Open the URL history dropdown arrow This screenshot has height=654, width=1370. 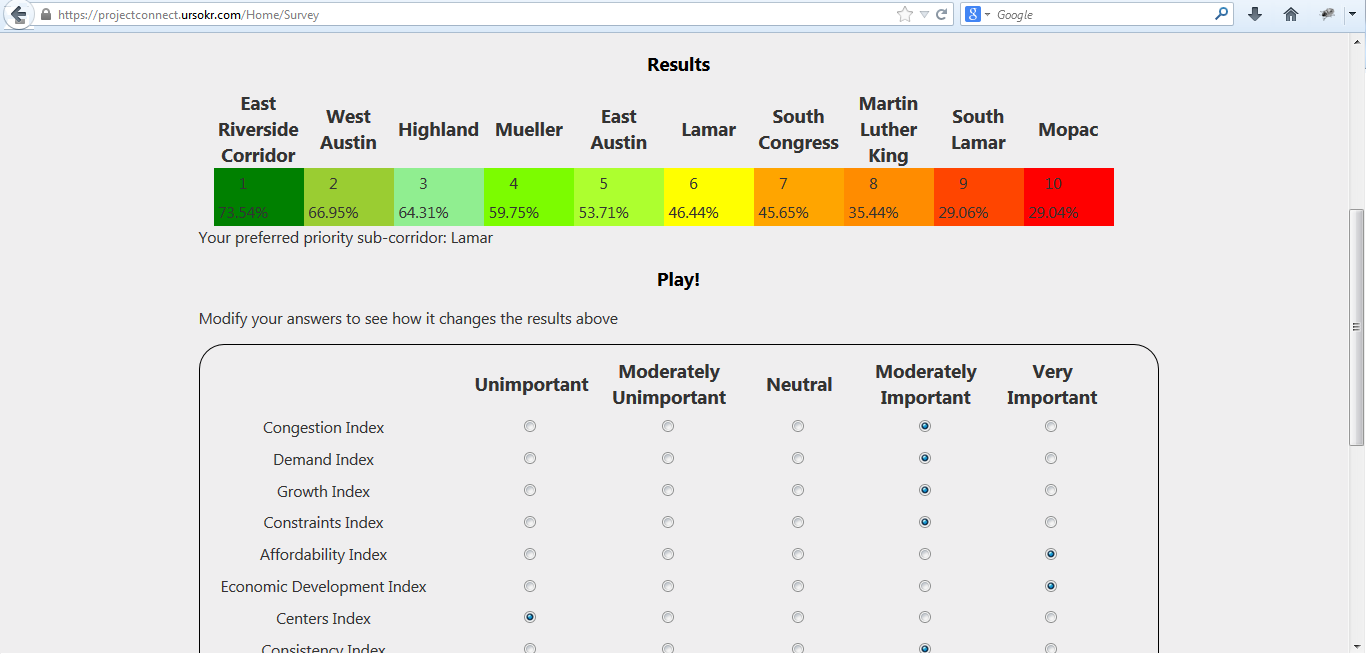pos(924,15)
